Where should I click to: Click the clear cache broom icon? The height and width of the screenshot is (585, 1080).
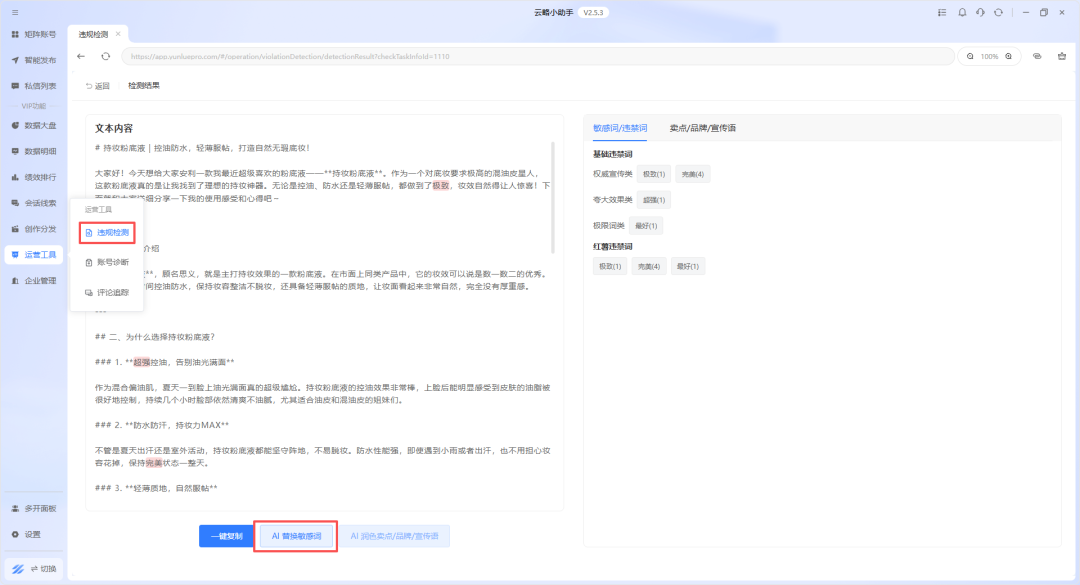pos(1060,57)
